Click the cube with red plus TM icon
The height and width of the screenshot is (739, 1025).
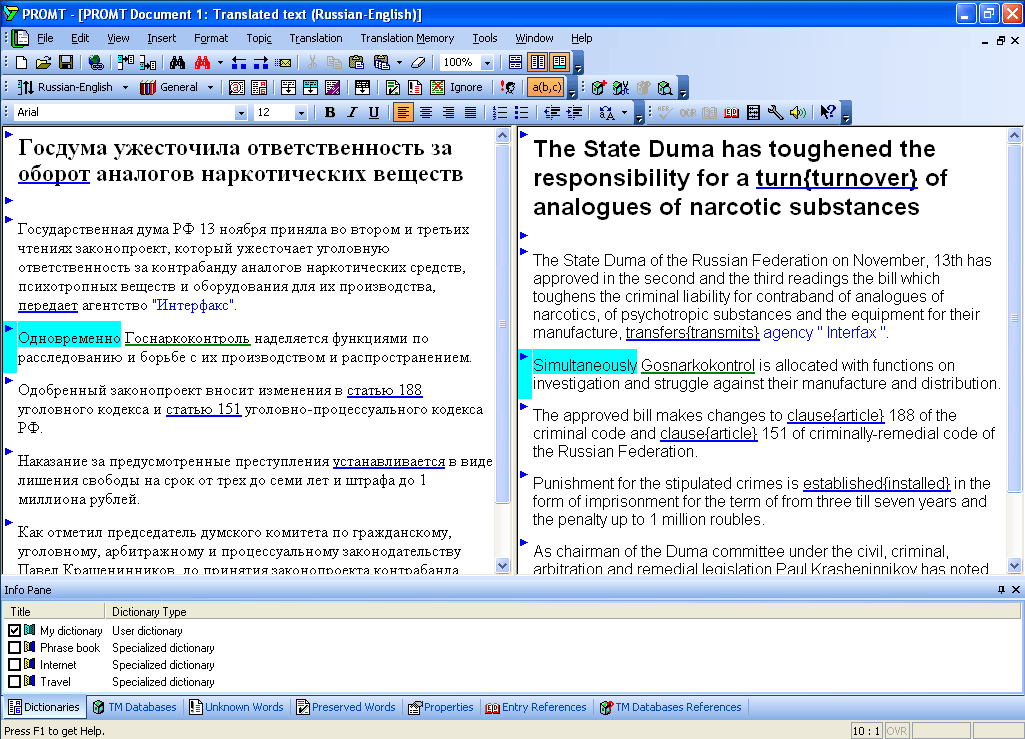pyautogui.click(x=599, y=88)
